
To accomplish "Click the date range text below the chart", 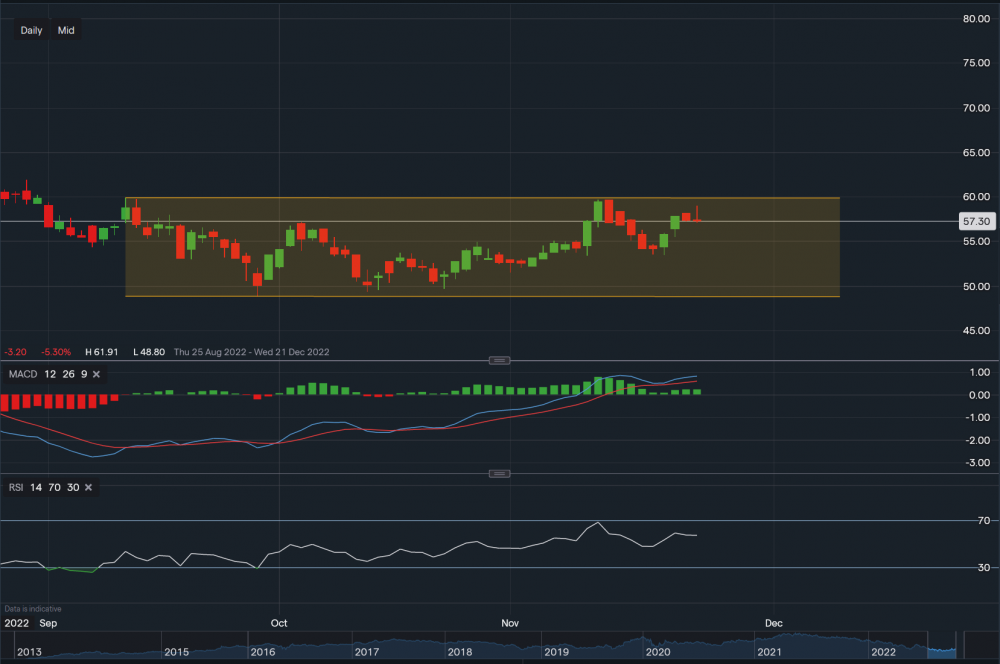I will (x=251, y=352).
